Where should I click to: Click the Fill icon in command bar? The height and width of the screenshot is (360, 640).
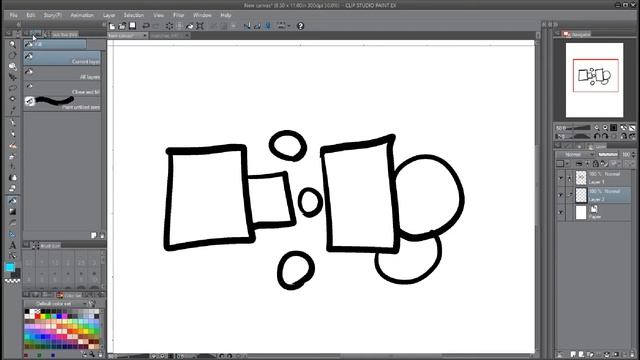coord(190,26)
